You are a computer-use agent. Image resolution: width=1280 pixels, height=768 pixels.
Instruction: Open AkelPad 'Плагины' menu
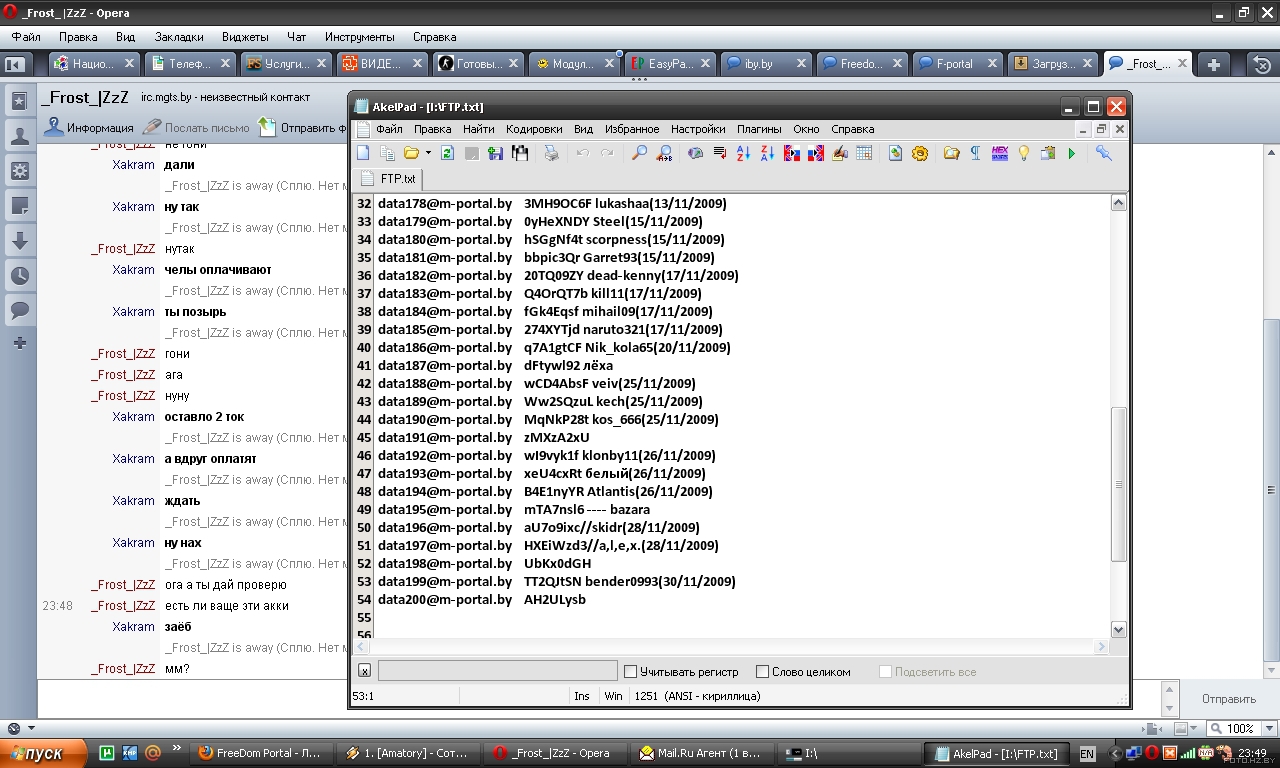759,129
